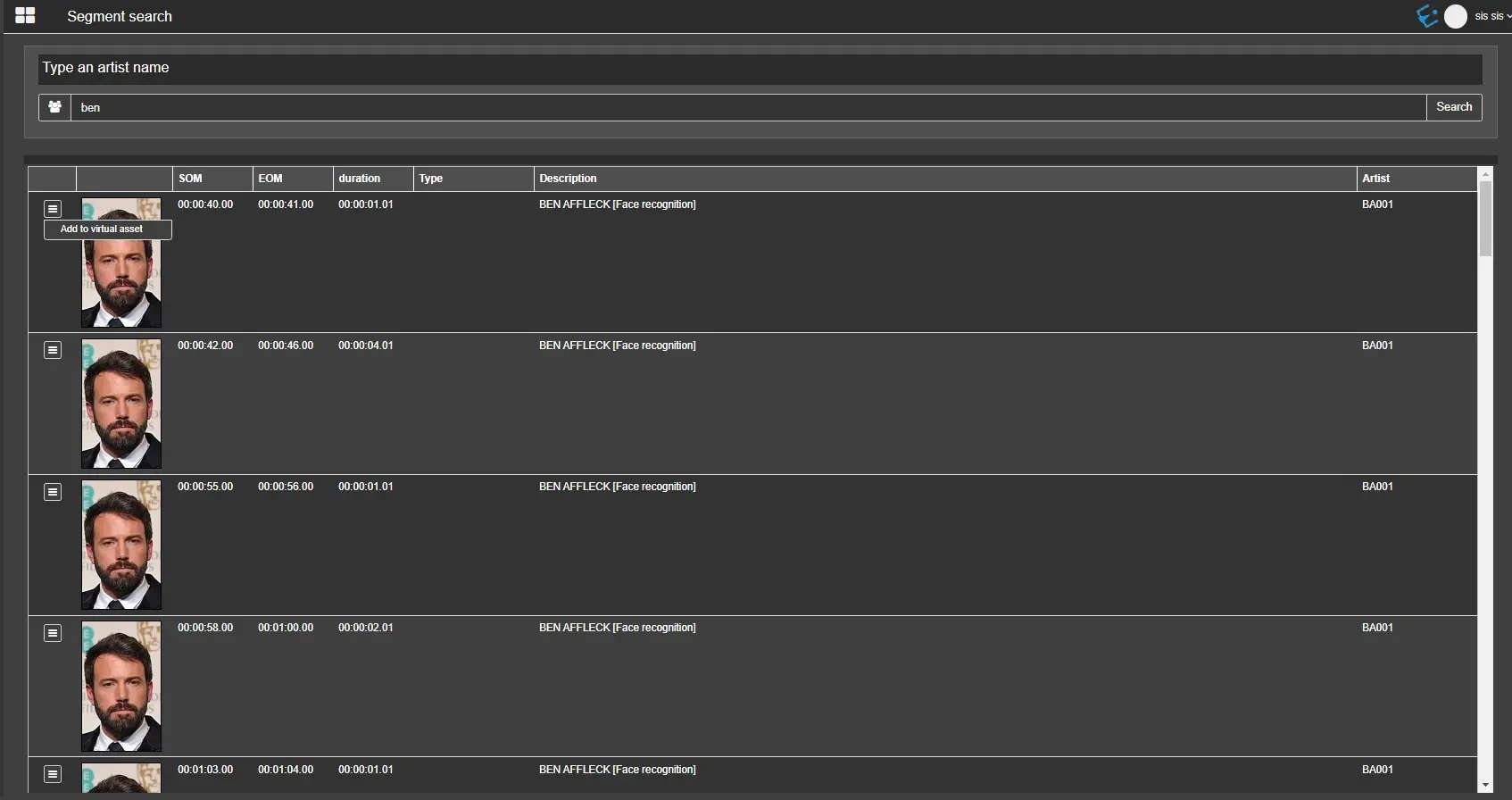
Task: Sort by the duration column header
Action: [x=359, y=179]
